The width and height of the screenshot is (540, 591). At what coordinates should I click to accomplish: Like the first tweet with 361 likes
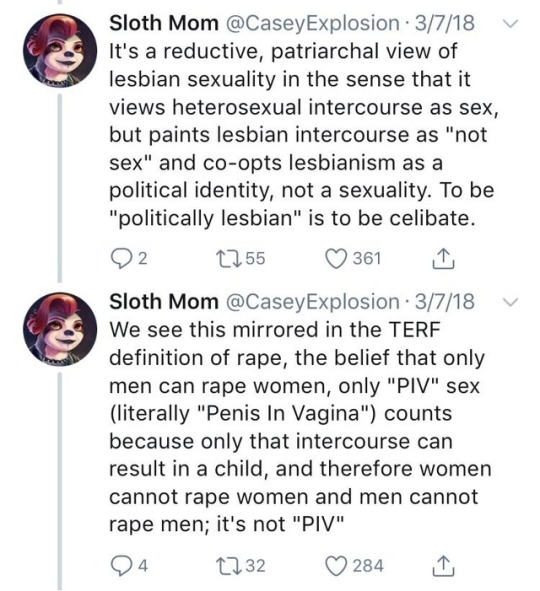pos(336,259)
